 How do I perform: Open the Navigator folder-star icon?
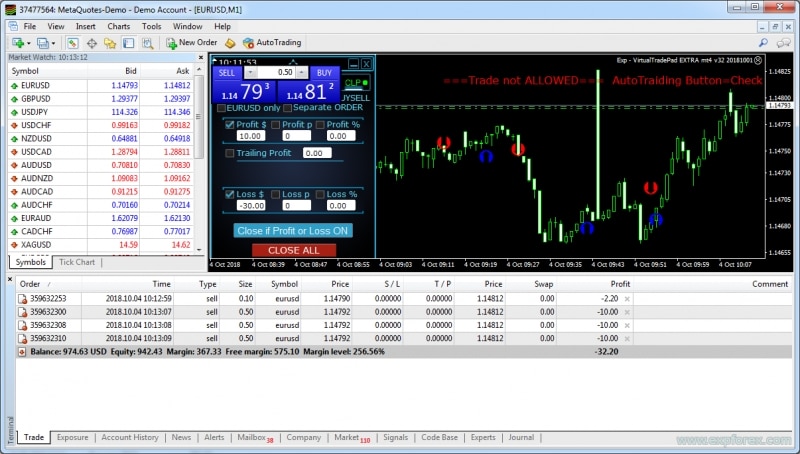click(110, 43)
